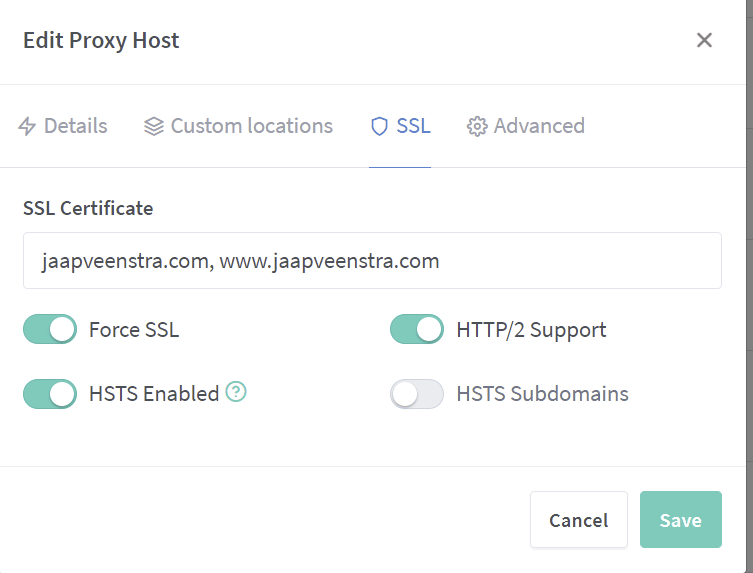Click the lightning bolt icon beside Details
This screenshot has width=753, height=573.
(27, 127)
